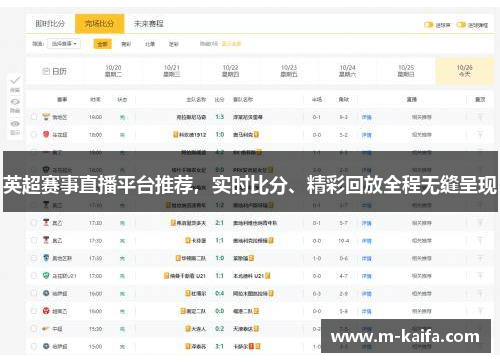Select the 10/21 date tab
500x362 pixels.
click(x=172, y=71)
